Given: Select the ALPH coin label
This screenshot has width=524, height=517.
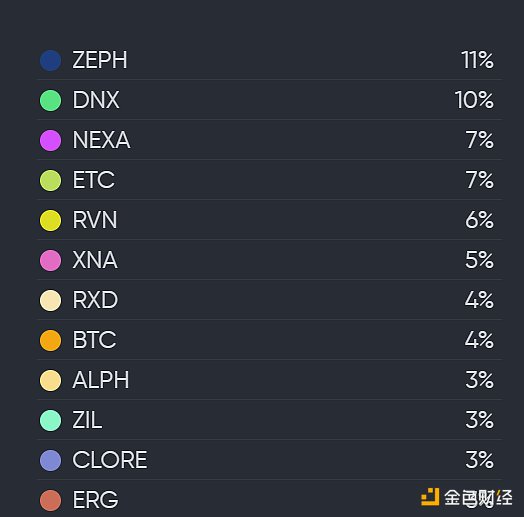Looking at the screenshot, I should [x=101, y=380].
